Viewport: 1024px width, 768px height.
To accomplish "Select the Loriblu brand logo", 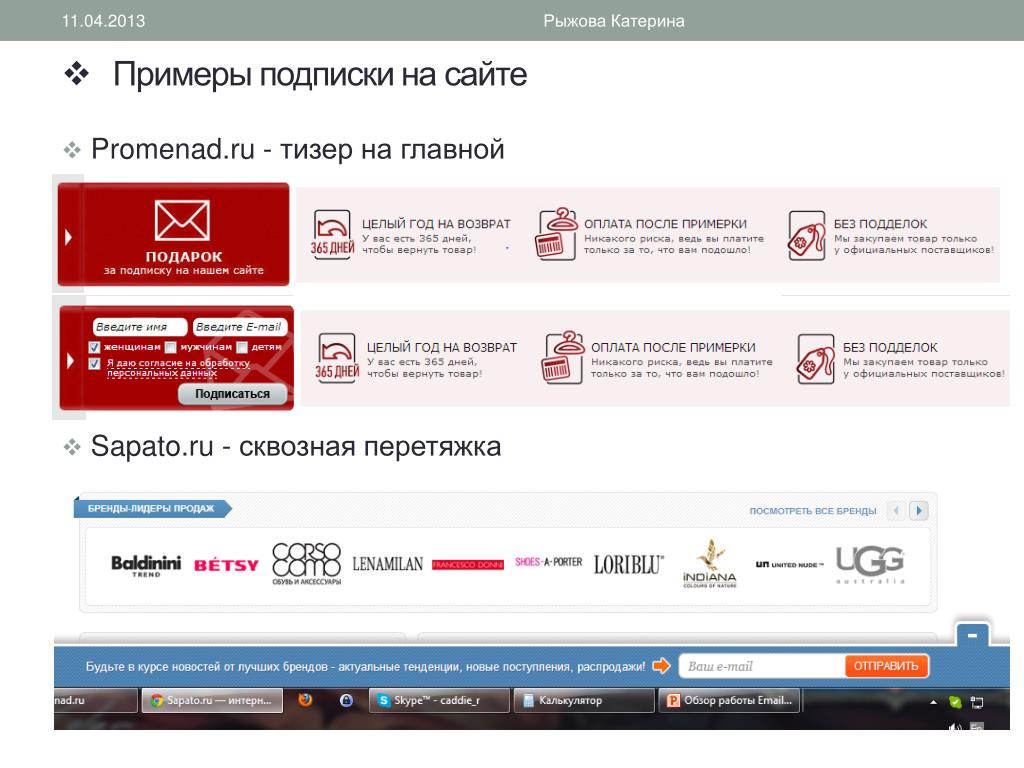I will [x=629, y=564].
